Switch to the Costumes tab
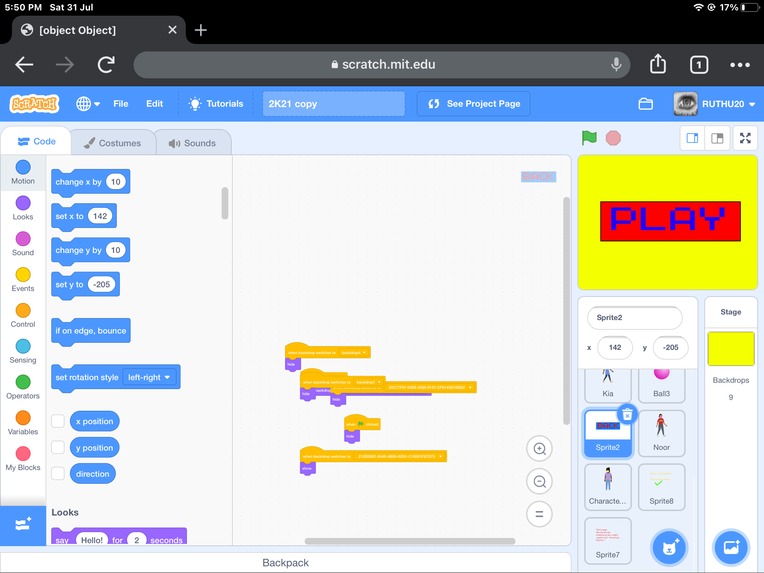764x573 pixels. (x=113, y=143)
